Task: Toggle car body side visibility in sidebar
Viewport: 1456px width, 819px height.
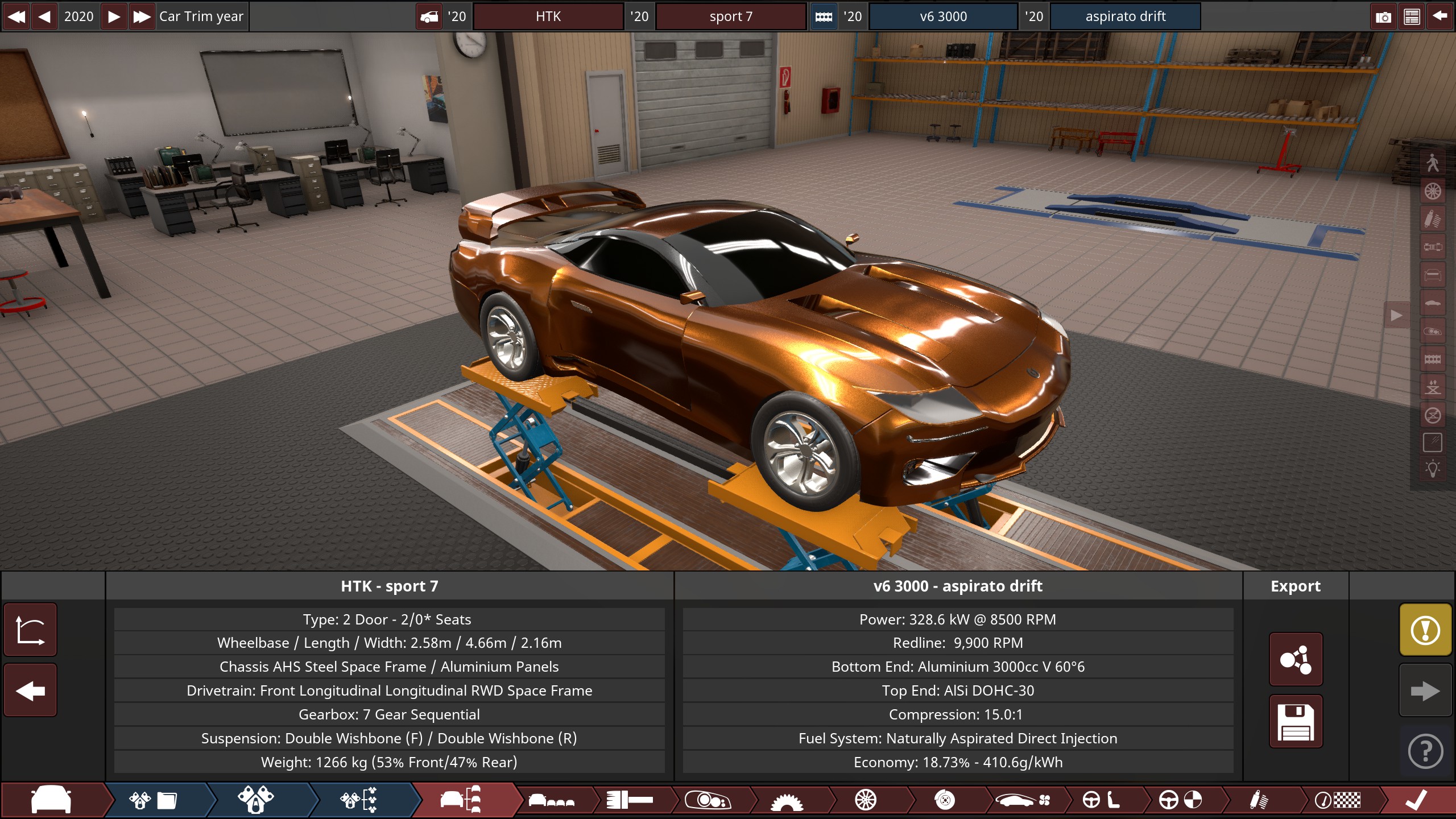Action: point(1433,303)
